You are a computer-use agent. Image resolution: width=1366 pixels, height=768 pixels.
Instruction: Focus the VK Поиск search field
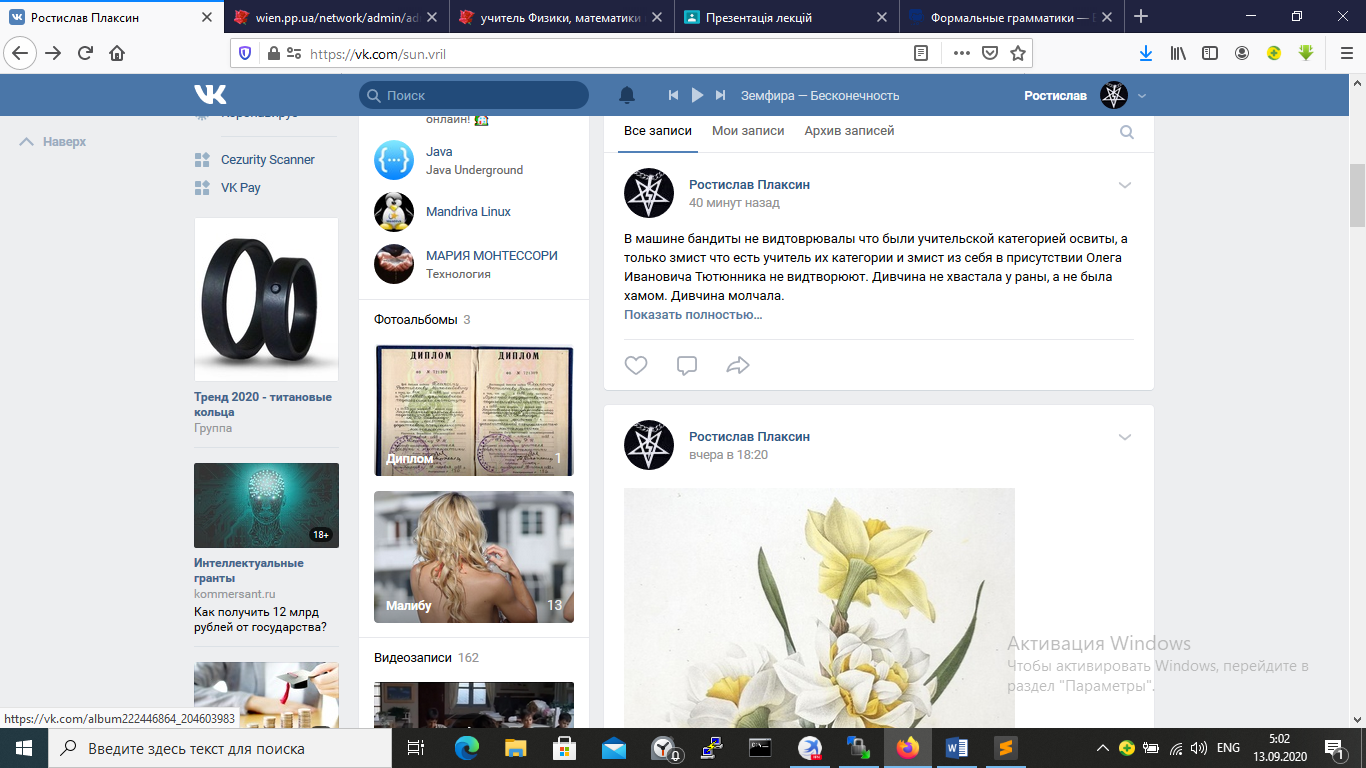click(474, 95)
